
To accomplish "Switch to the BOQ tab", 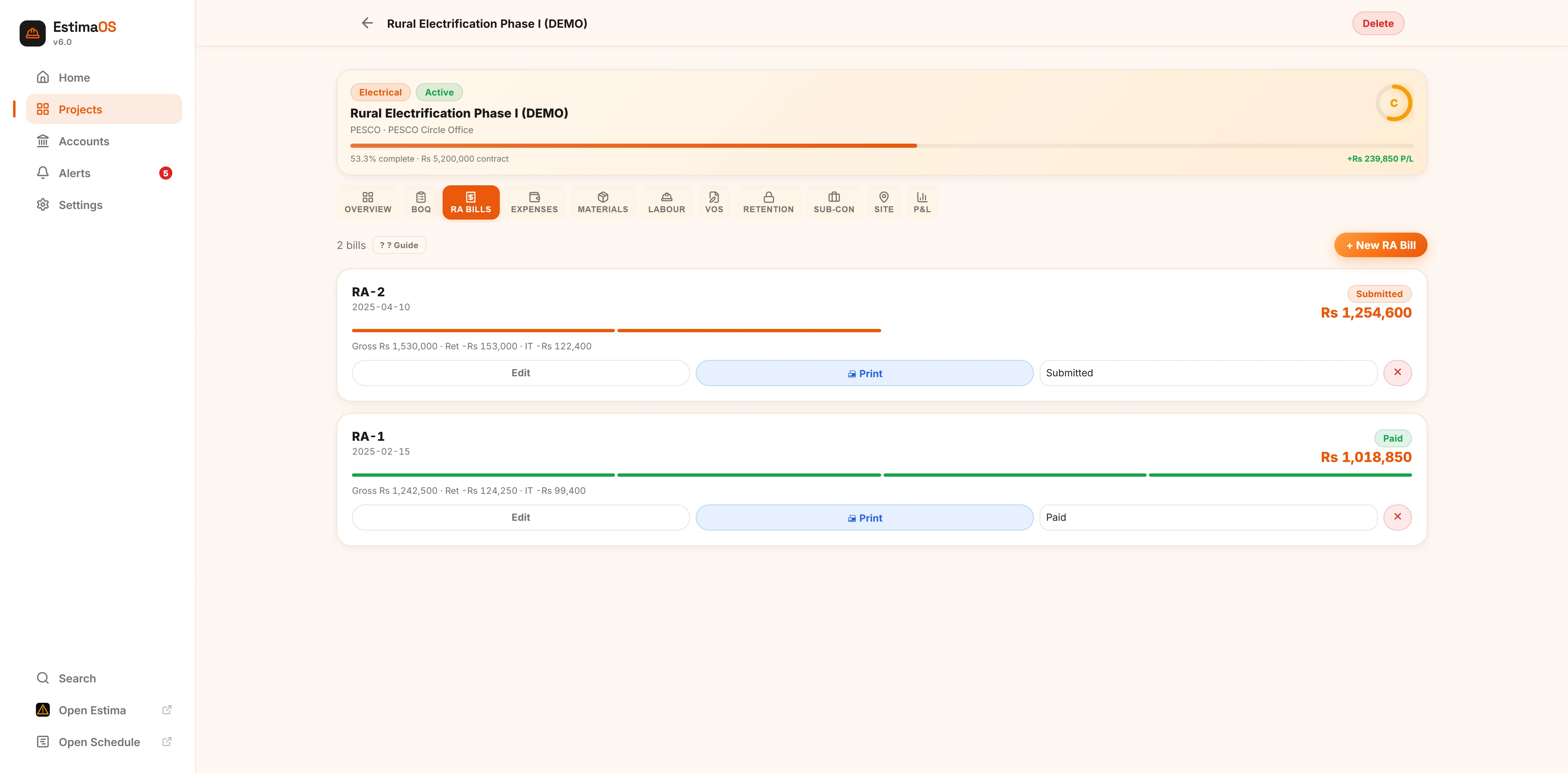I will point(421,202).
